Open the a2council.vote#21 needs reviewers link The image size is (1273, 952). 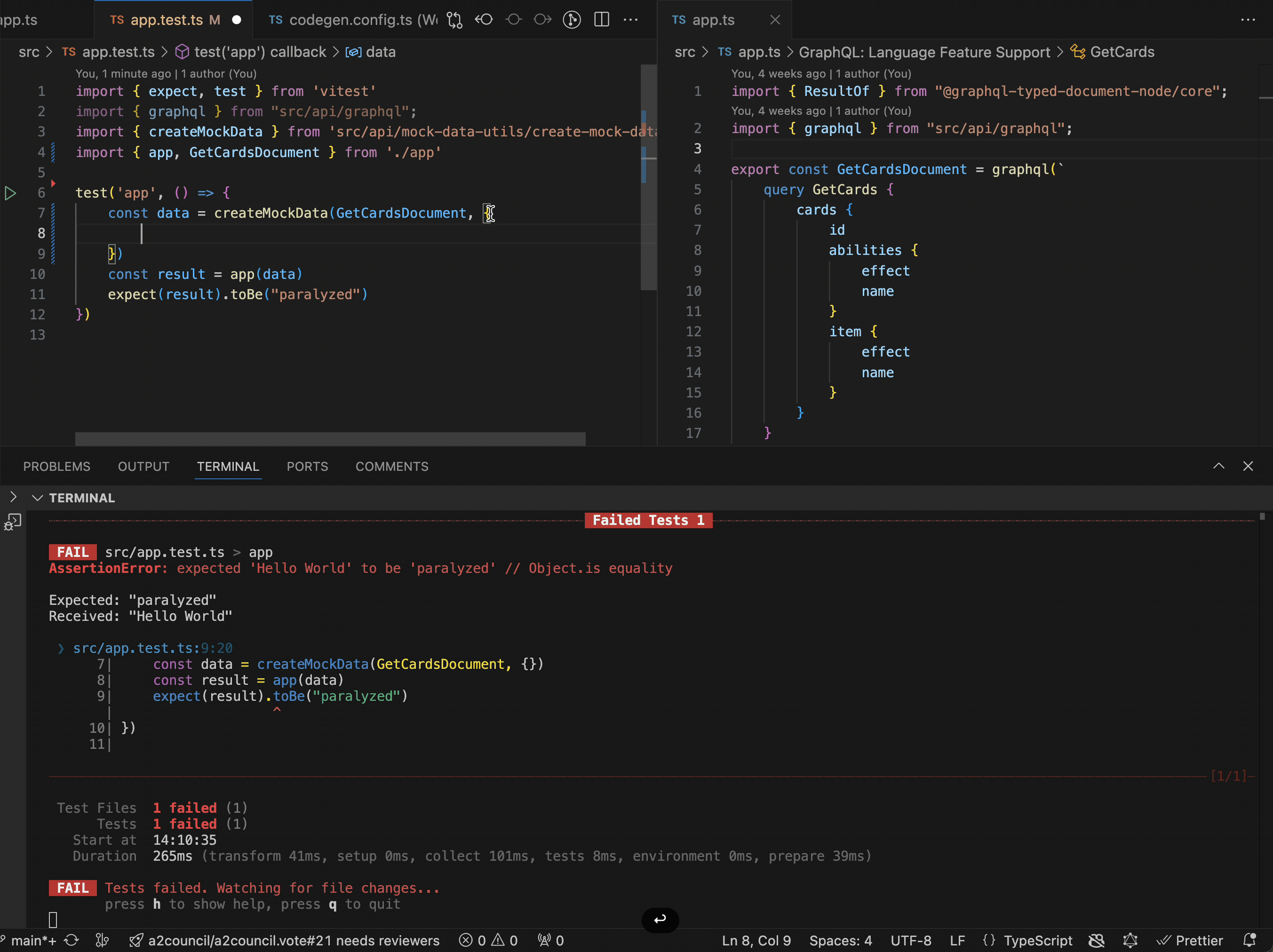285,941
